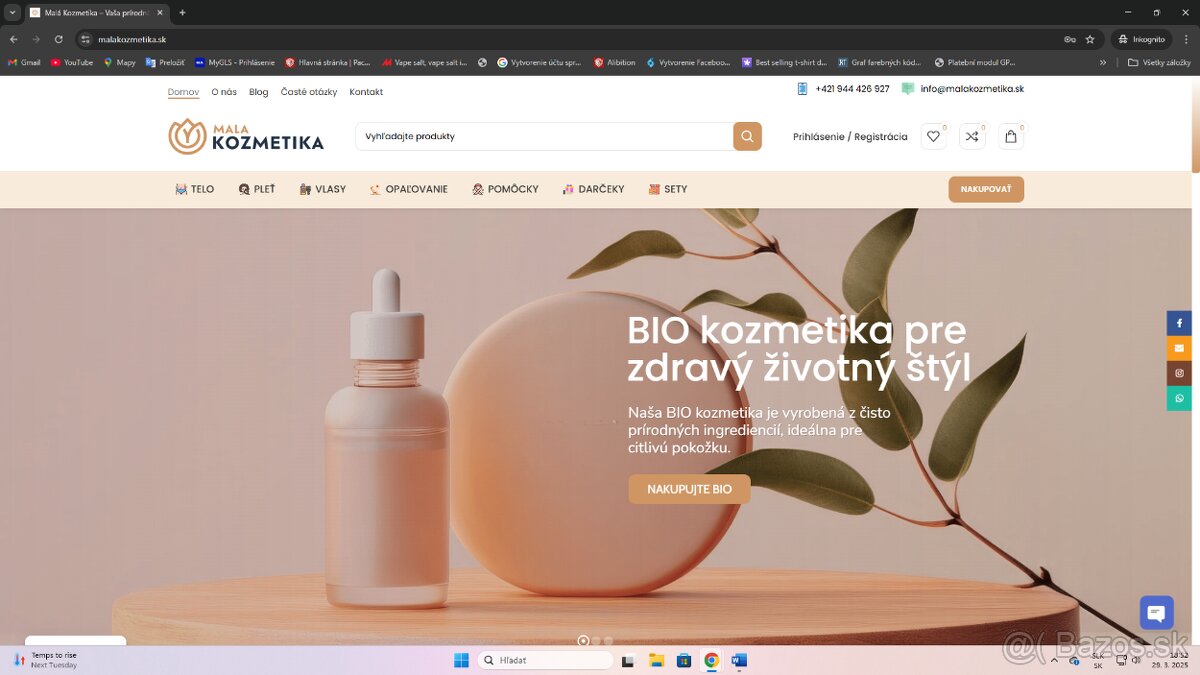1200x675 pixels.
Task: Open the TELO category menu
Action: 195,189
